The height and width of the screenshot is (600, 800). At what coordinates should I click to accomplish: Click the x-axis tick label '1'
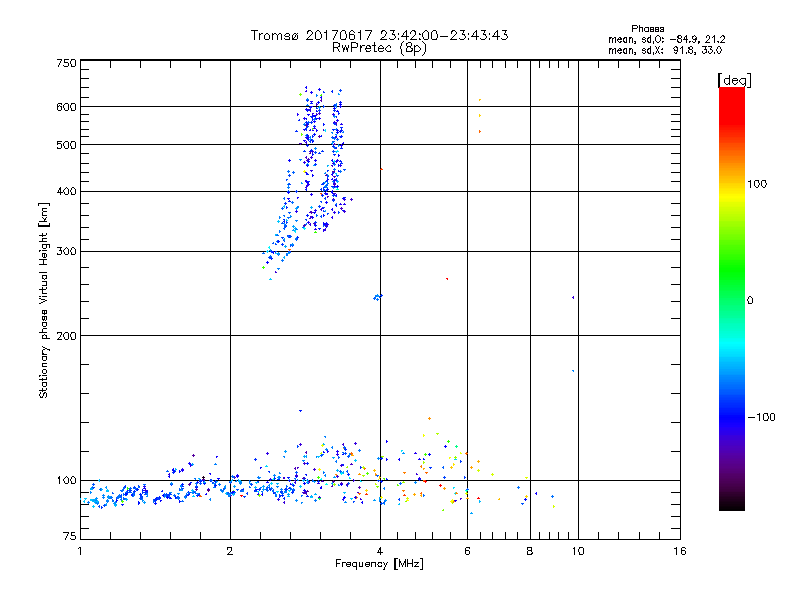(x=80, y=551)
